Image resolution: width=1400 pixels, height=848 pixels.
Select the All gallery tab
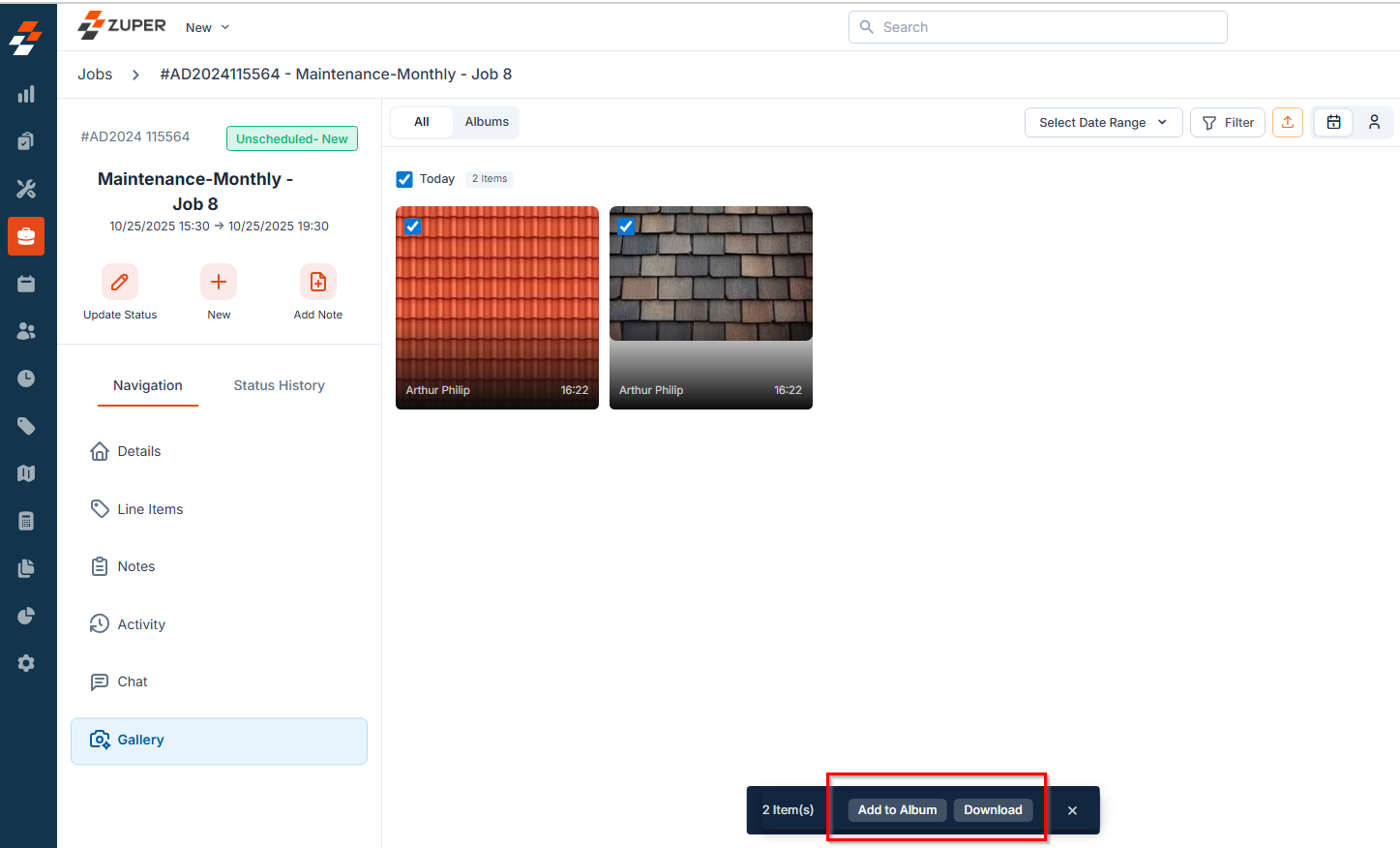pyautogui.click(x=422, y=122)
